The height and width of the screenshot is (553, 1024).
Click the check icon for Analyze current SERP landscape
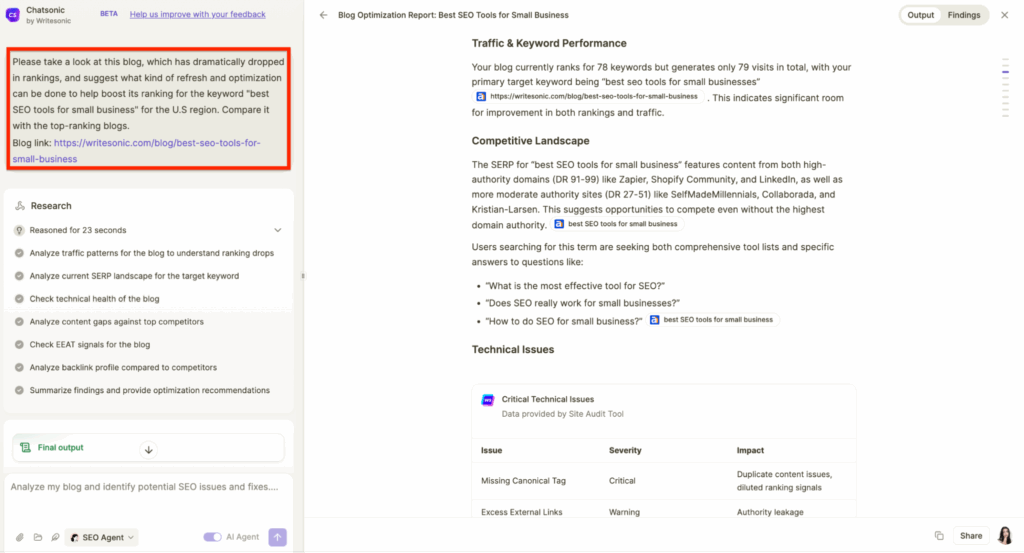click(x=19, y=276)
